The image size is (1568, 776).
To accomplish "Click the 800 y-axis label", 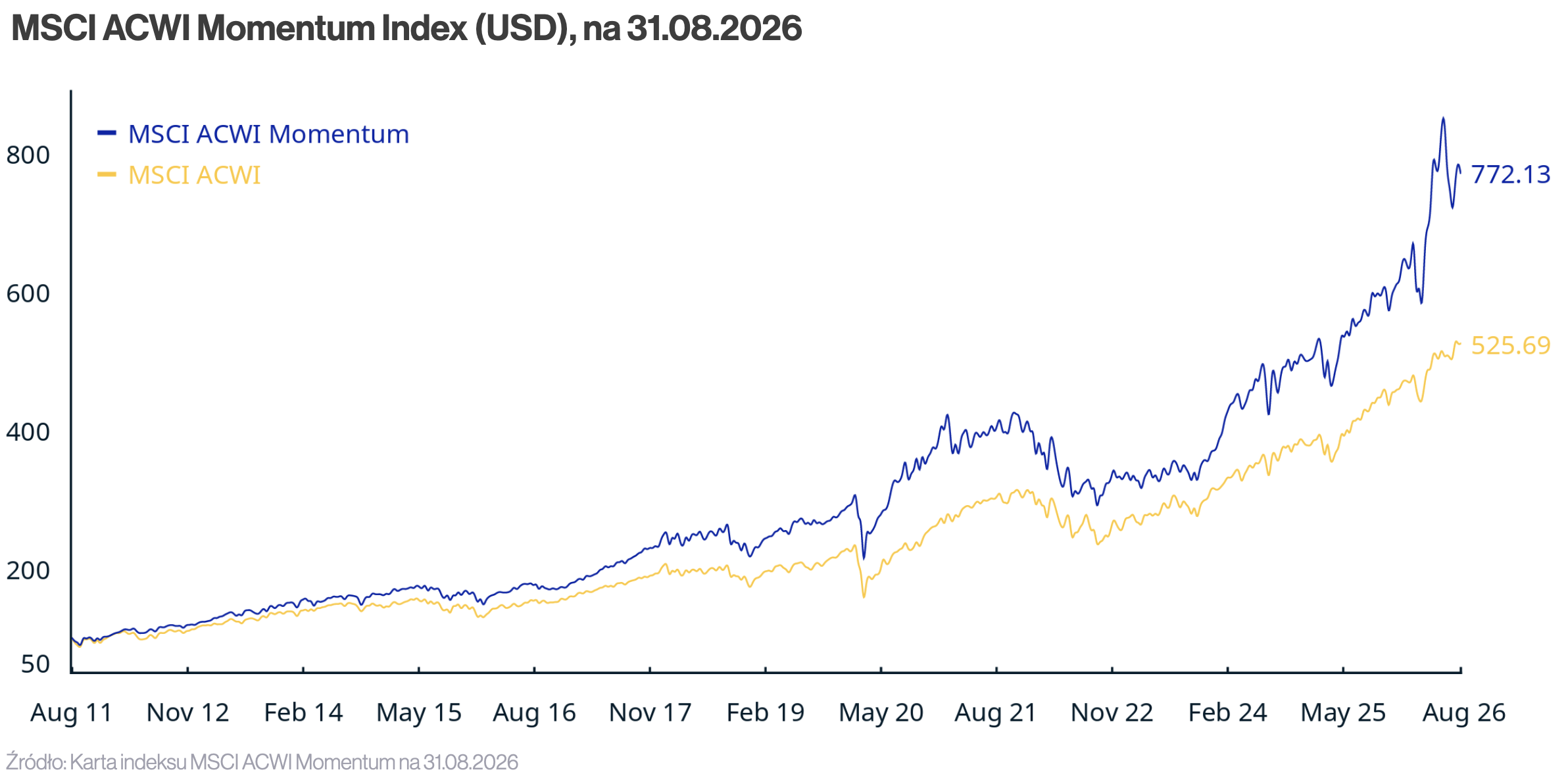I will [28, 155].
